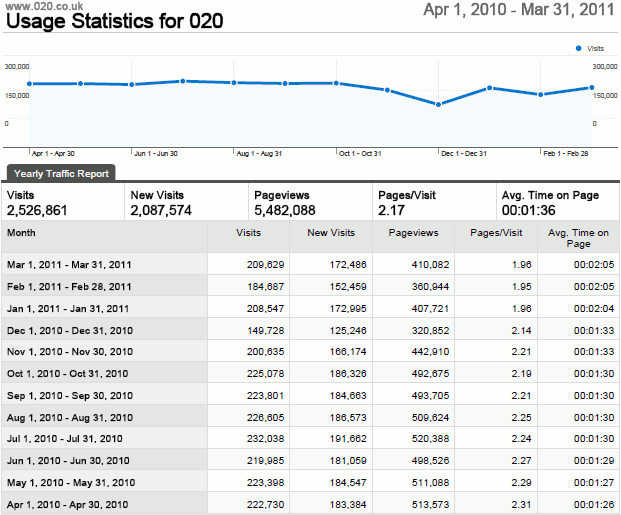Click the chart data point above Oct 1 - Oct 31
The height and width of the screenshot is (515, 621).
336,83
